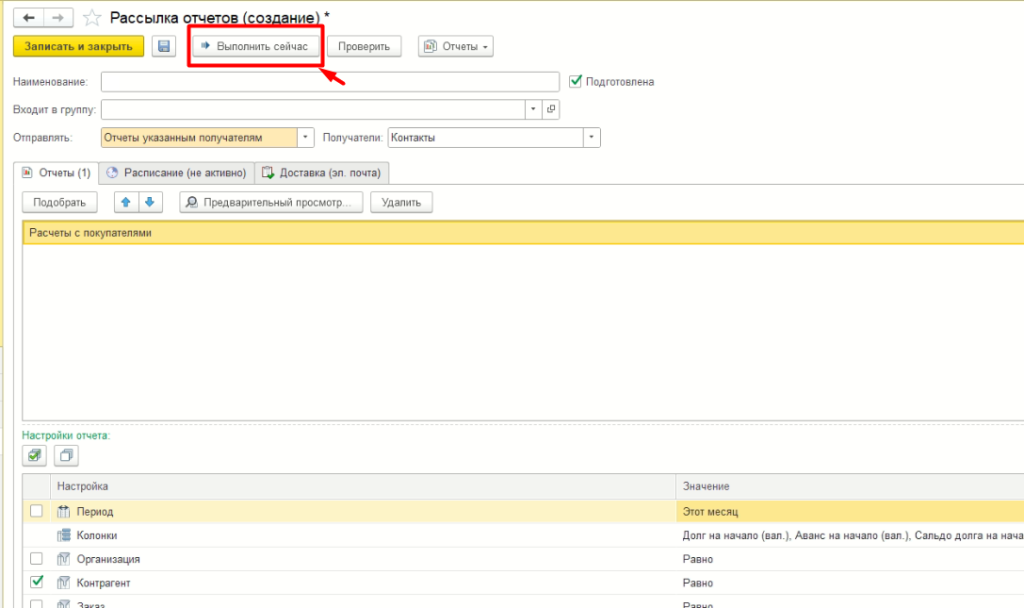The image size is (1024, 608).
Task: Select the Расчеты с покупателями report row
Action: tap(523, 232)
